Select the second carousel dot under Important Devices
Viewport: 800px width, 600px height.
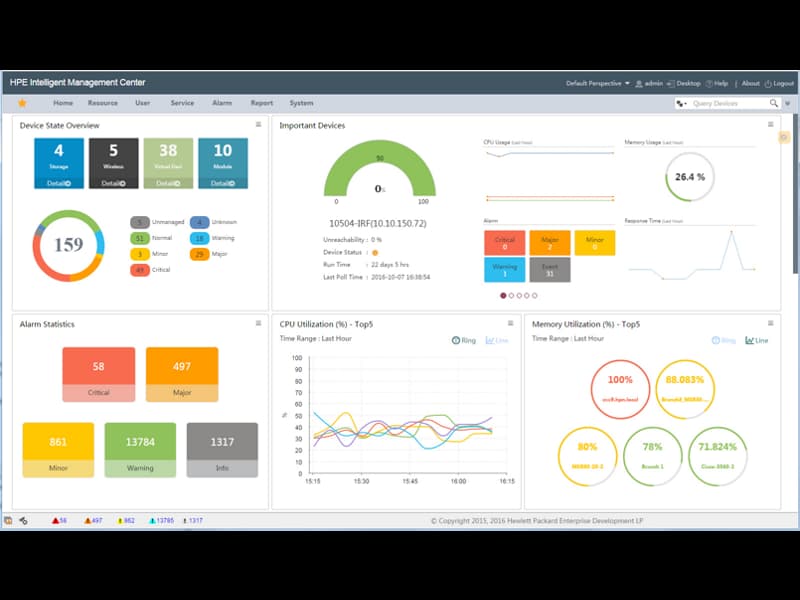[x=511, y=295]
